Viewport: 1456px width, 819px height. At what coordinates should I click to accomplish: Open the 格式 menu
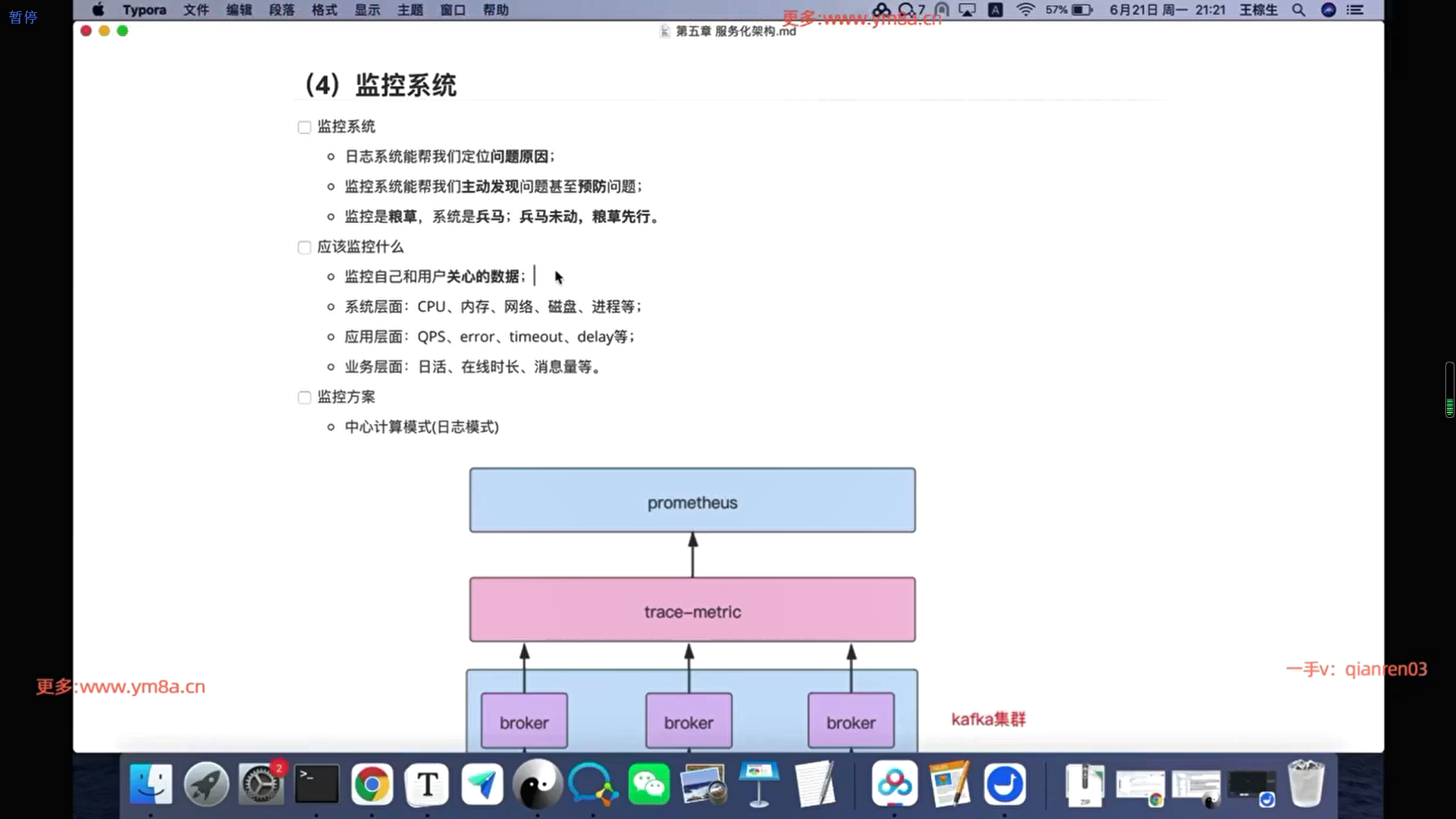pyautogui.click(x=325, y=10)
